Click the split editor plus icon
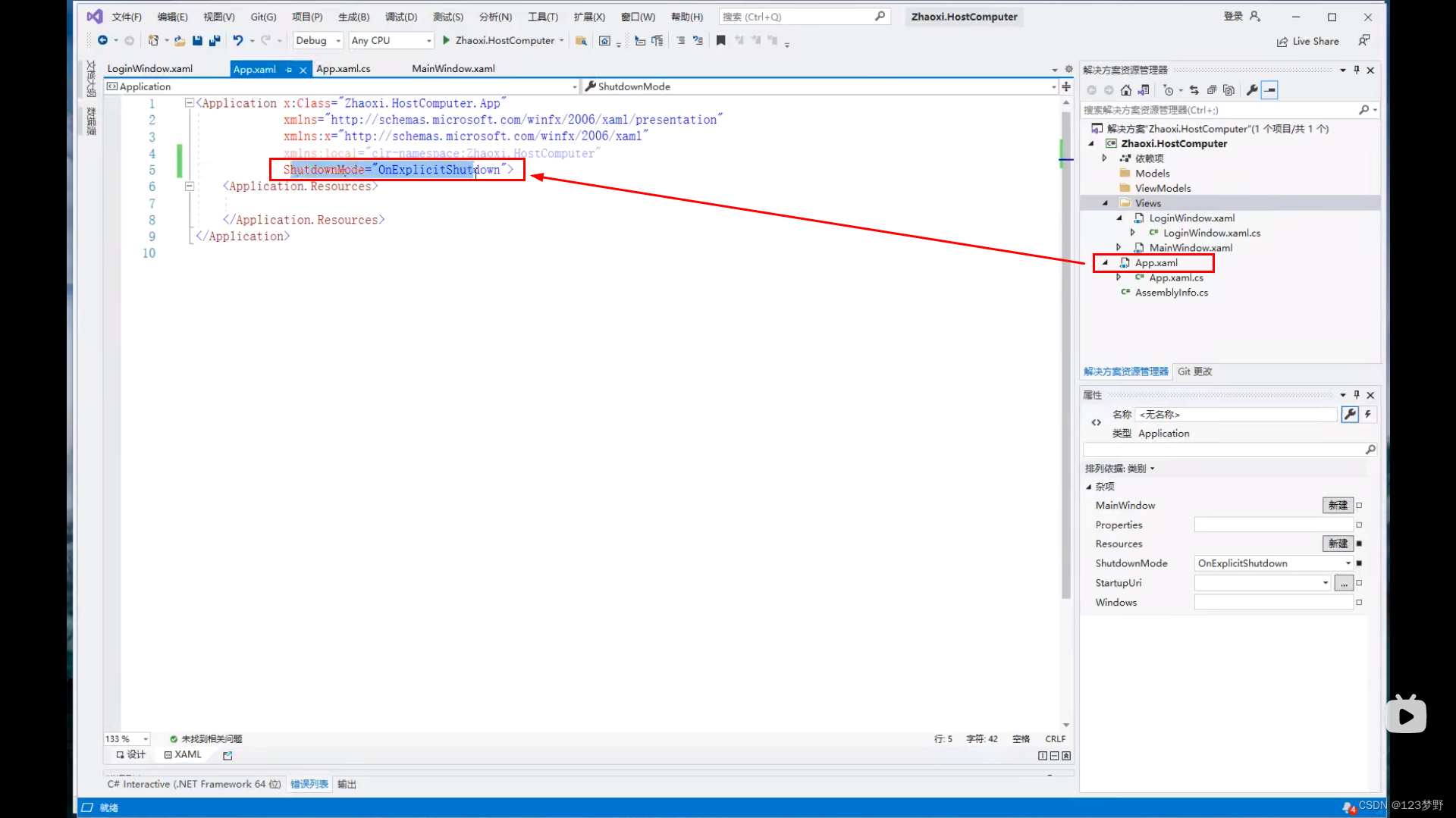 click(1066, 86)
